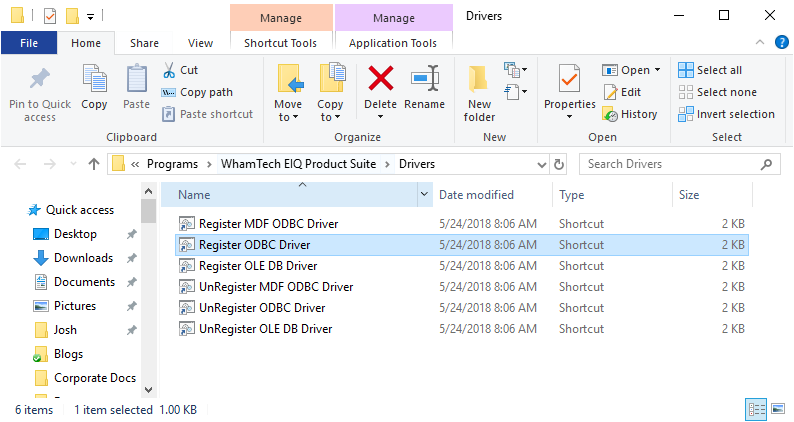Viewport: 794px width, 422px height.
Task: Click the Cut scissors icon
Action: tap(169, 70)
